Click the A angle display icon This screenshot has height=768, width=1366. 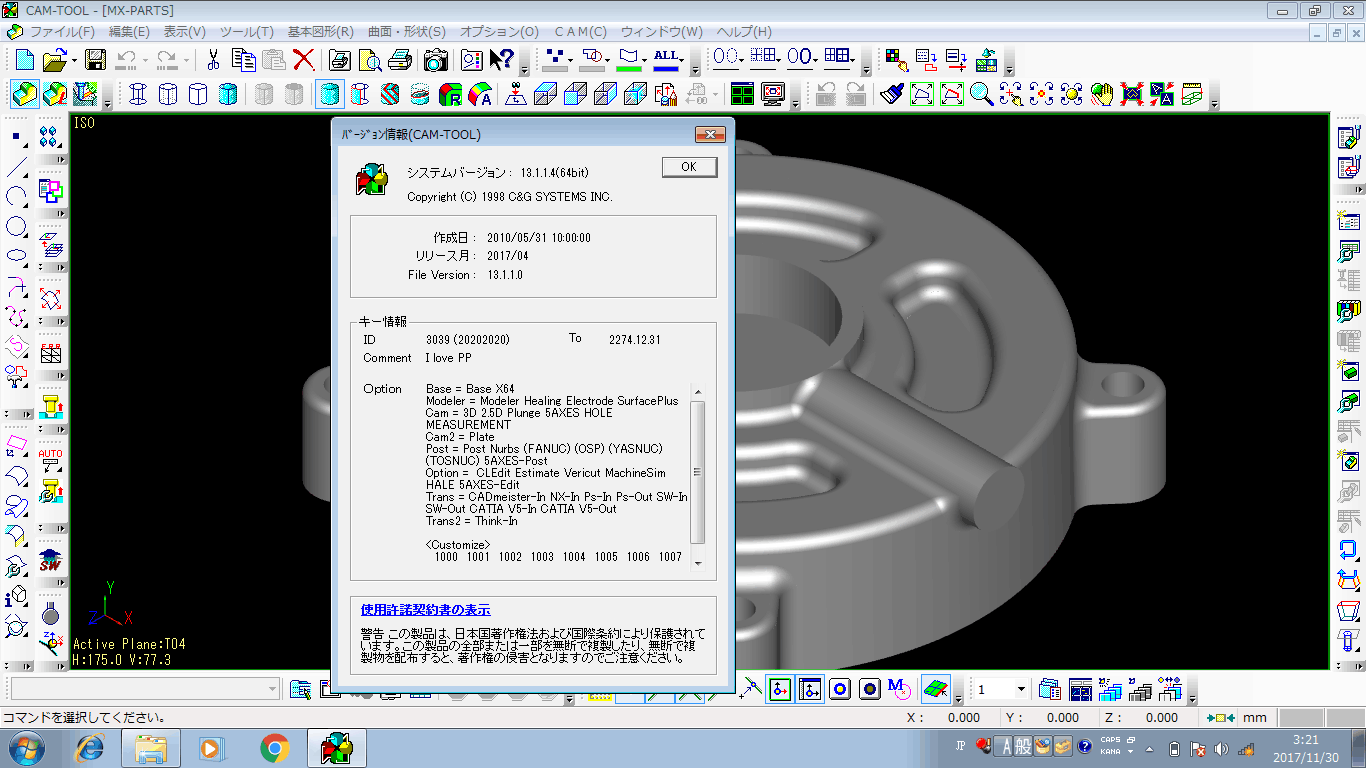[480, 95]
